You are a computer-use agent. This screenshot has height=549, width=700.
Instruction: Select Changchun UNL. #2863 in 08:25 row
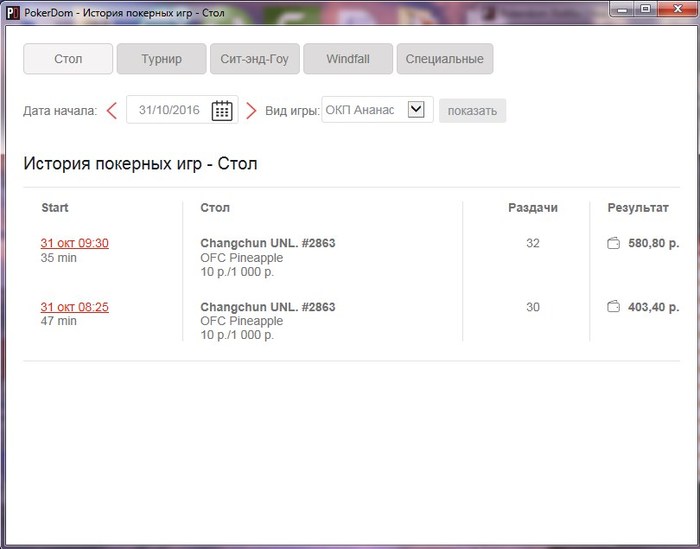[x=268, y=307]
